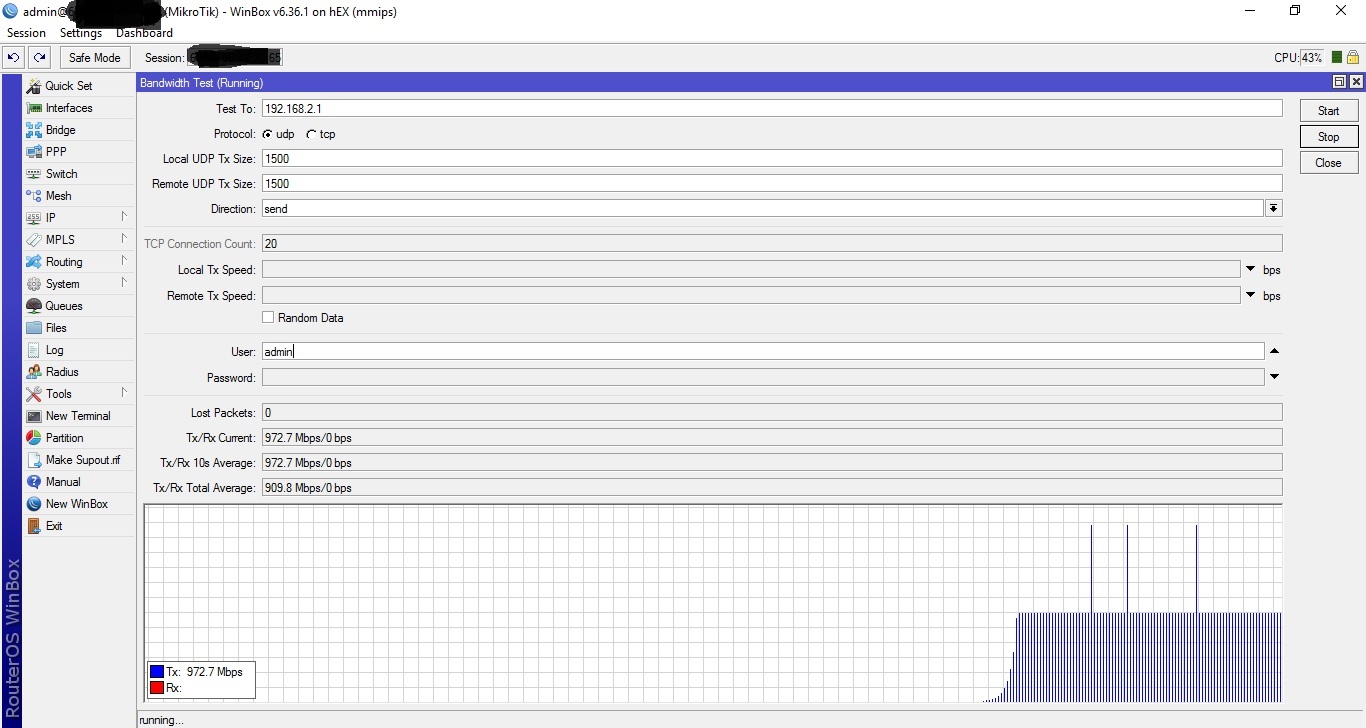
Task: Expand the IP submenu arrow
Action: coord(124,217)
